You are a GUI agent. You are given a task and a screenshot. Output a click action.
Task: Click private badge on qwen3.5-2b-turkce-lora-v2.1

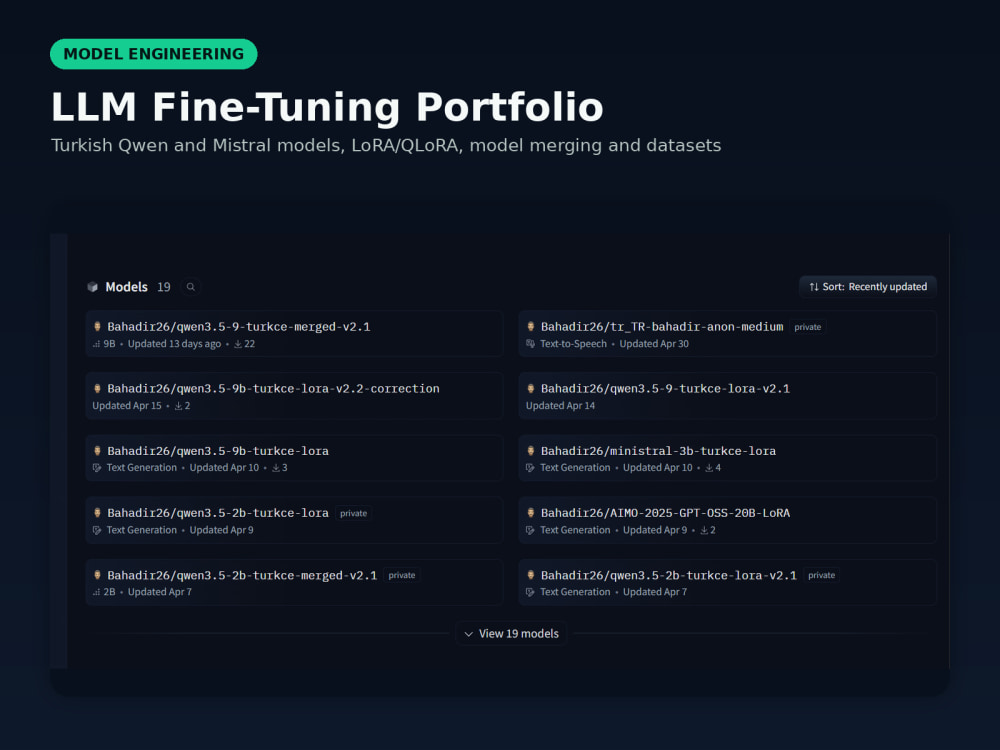click(x=821, y=575)
